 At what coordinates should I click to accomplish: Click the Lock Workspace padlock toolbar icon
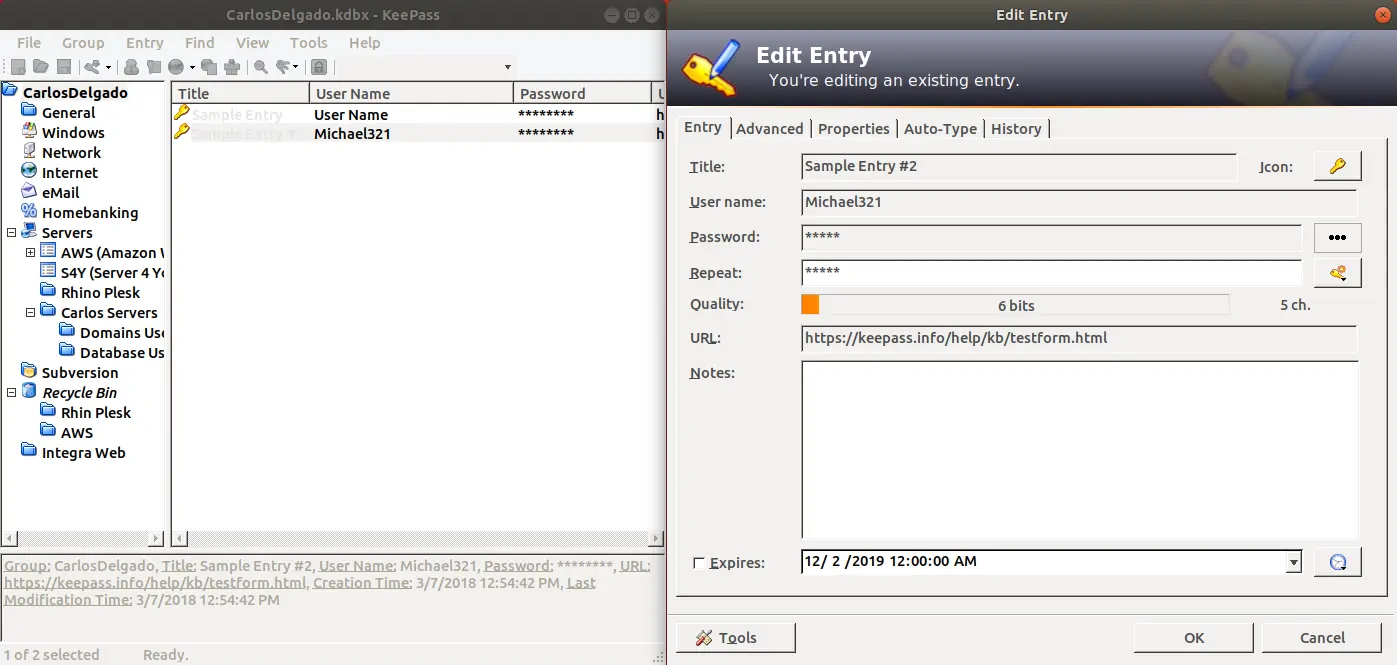point(318,67)
